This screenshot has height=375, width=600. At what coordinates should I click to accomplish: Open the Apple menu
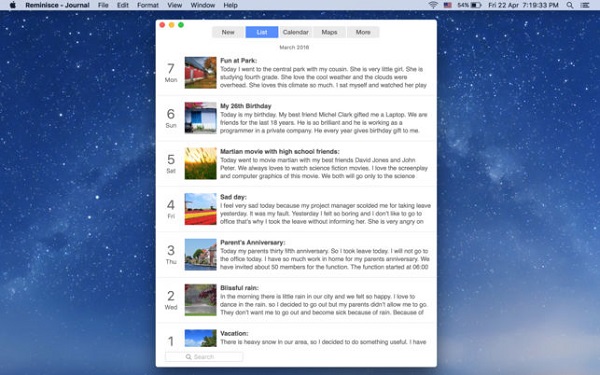13,5
